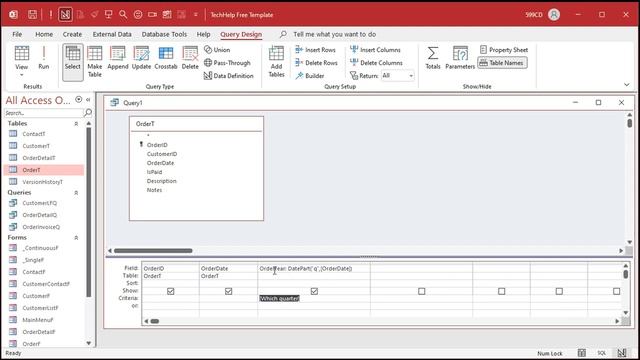Switch to SQL view in status bar
The image size is (640, 360).
602,353
